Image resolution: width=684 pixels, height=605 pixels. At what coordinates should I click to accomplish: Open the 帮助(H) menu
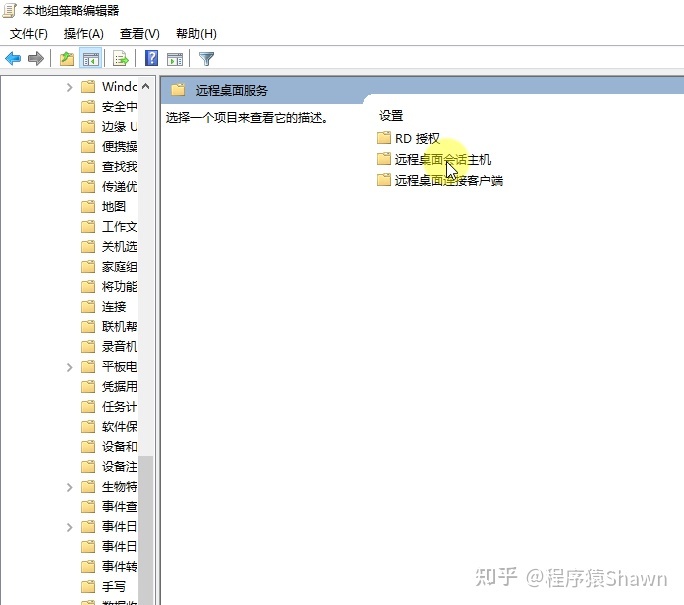click(196, 34)
